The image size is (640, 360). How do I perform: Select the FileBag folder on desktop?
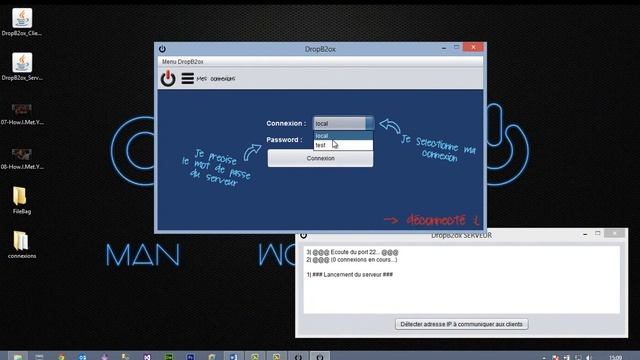point(22,200)
